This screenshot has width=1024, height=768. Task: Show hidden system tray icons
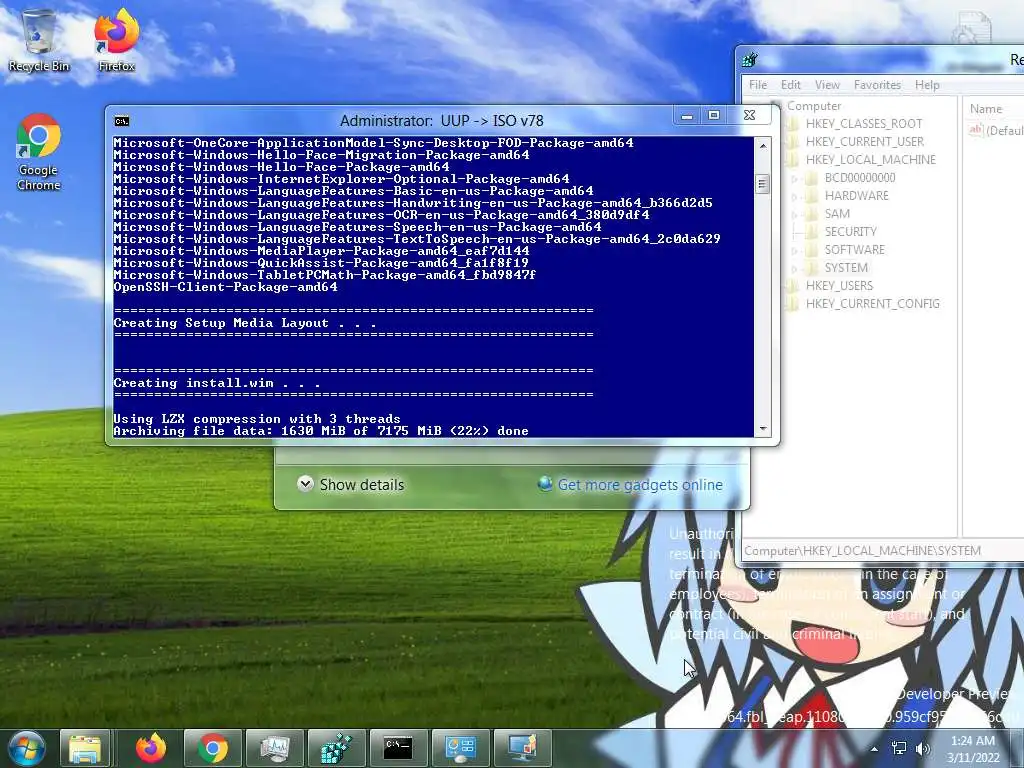pos(874,749)
